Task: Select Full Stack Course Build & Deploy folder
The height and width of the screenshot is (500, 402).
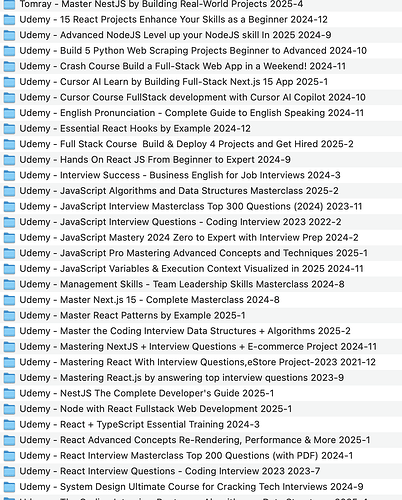Action: pyautogui.click(x=201, y=144)
